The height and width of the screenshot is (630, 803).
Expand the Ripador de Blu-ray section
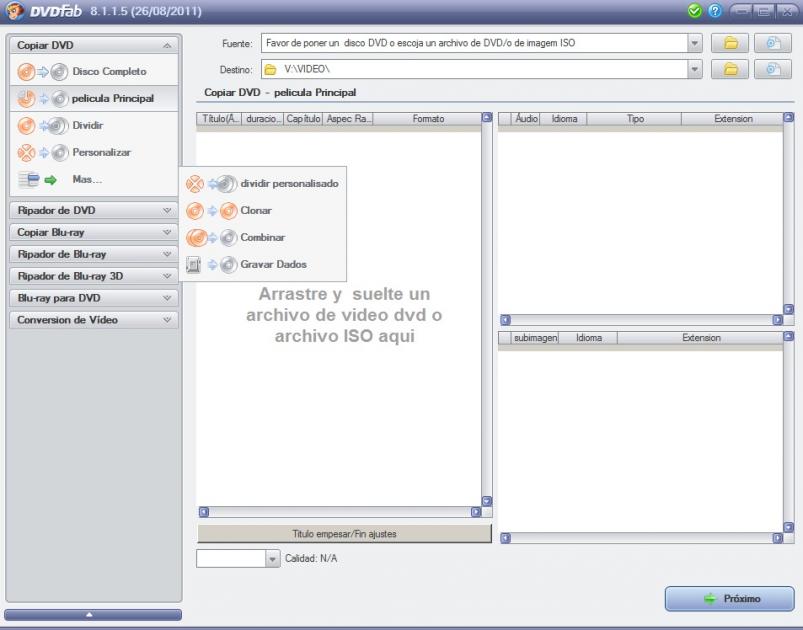pyautogui.click(x=94, y=255)
